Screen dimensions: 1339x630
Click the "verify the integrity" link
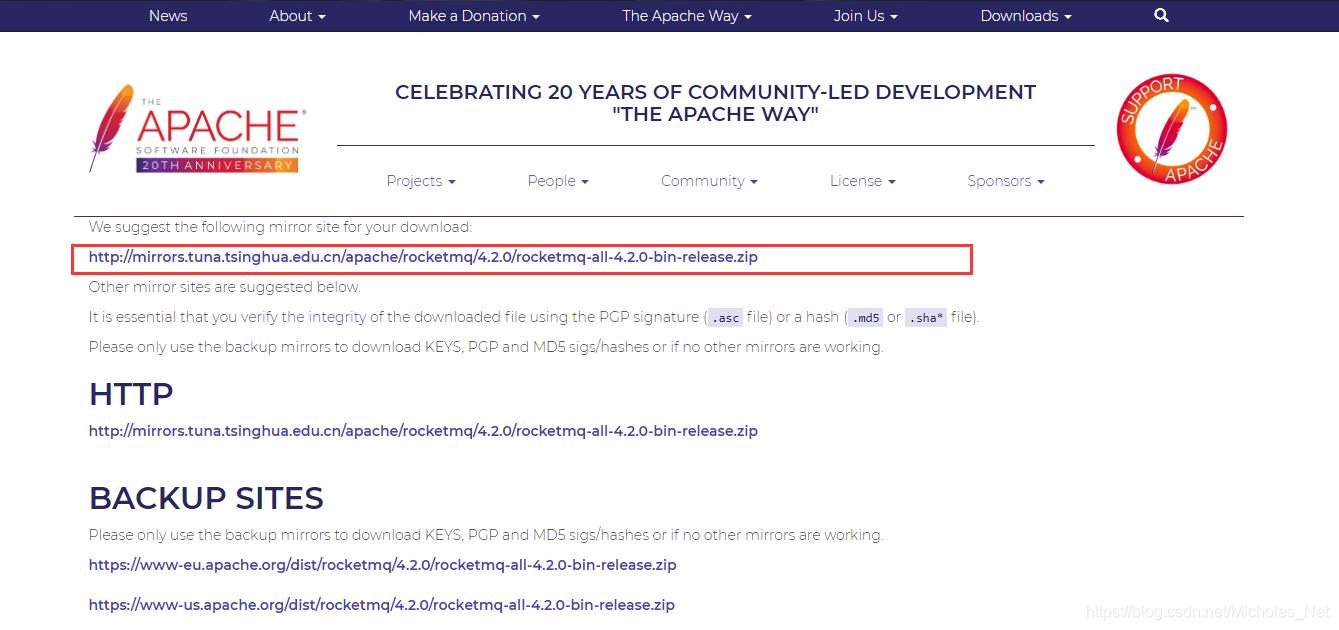click(x=303, y=317)
